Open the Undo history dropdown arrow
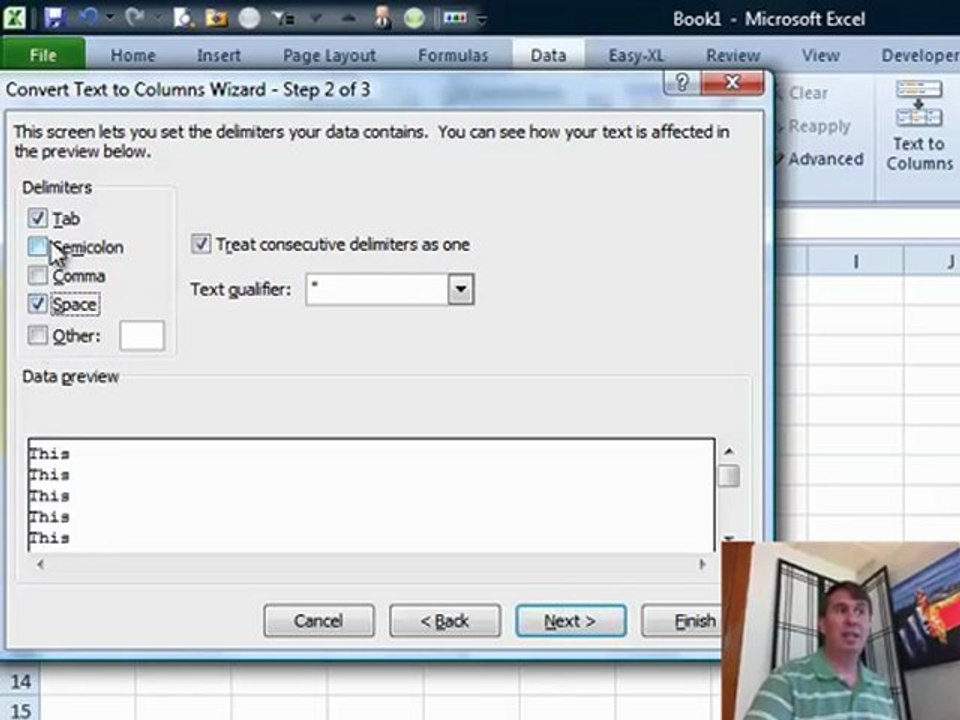Viewport: 960px width, 720px height. point(110,18)
